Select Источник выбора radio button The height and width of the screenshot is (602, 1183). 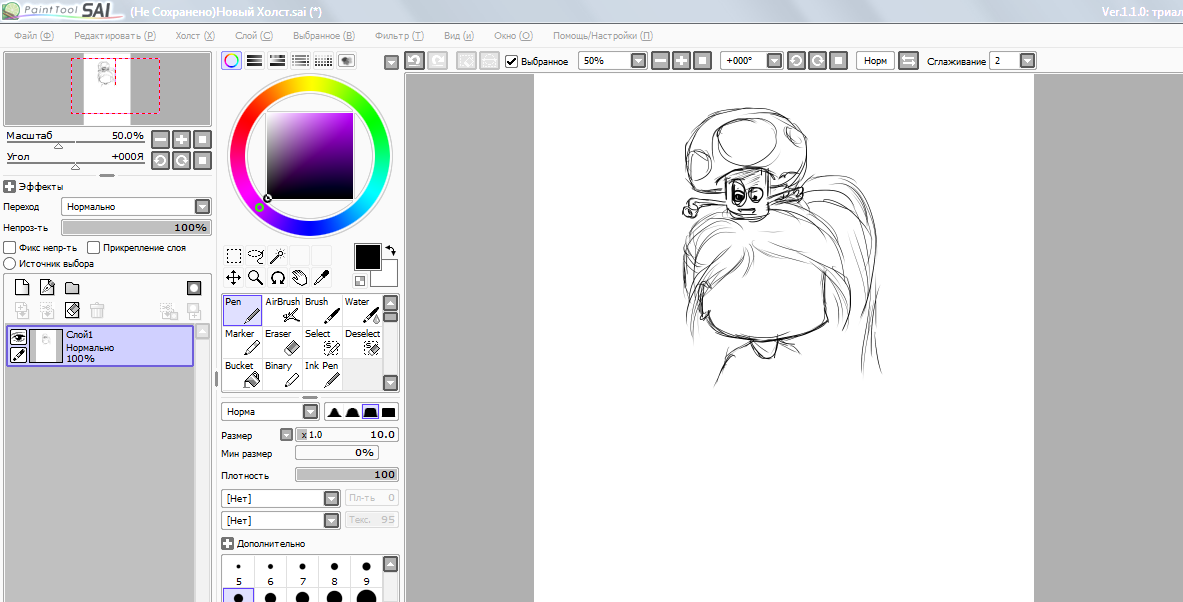(x=10, y=263)
